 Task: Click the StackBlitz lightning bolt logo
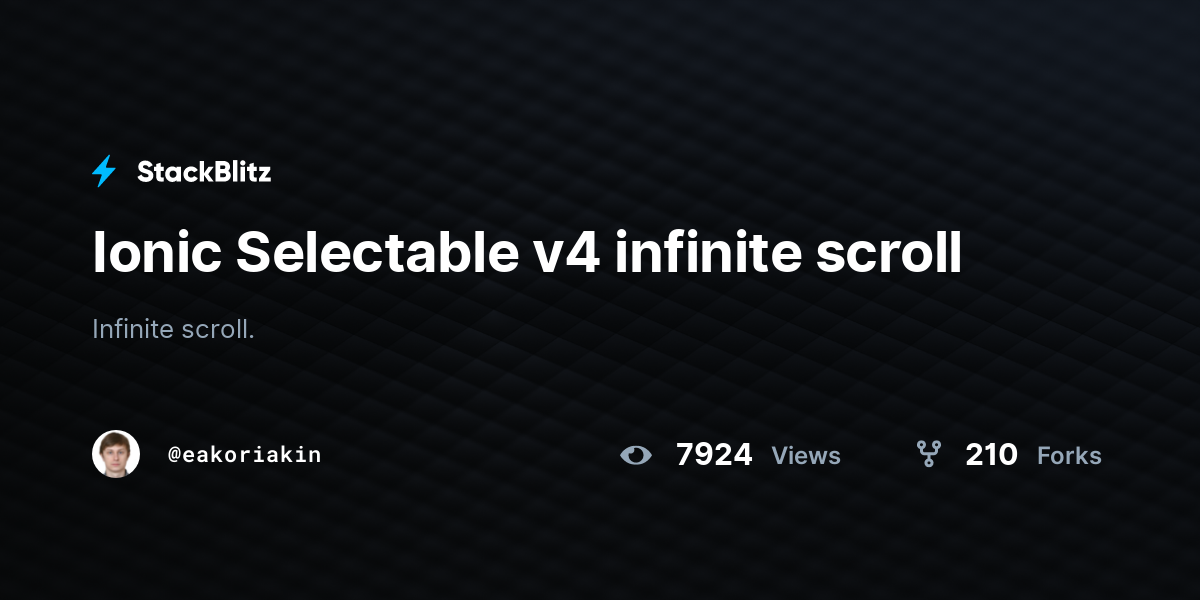104,172
